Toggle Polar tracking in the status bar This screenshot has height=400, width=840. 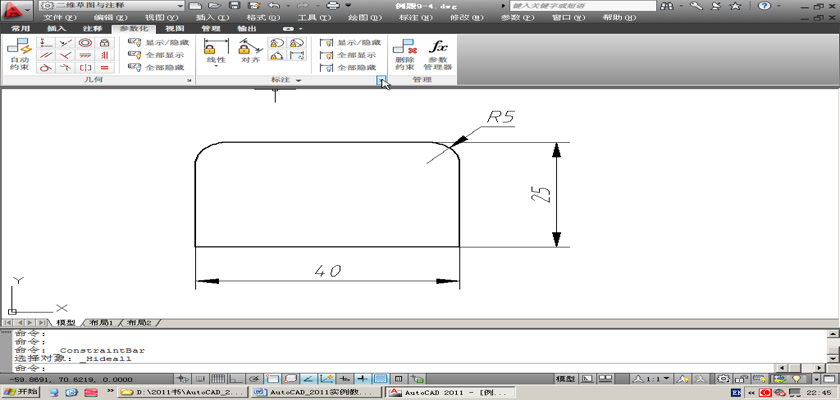click(255, 379)
